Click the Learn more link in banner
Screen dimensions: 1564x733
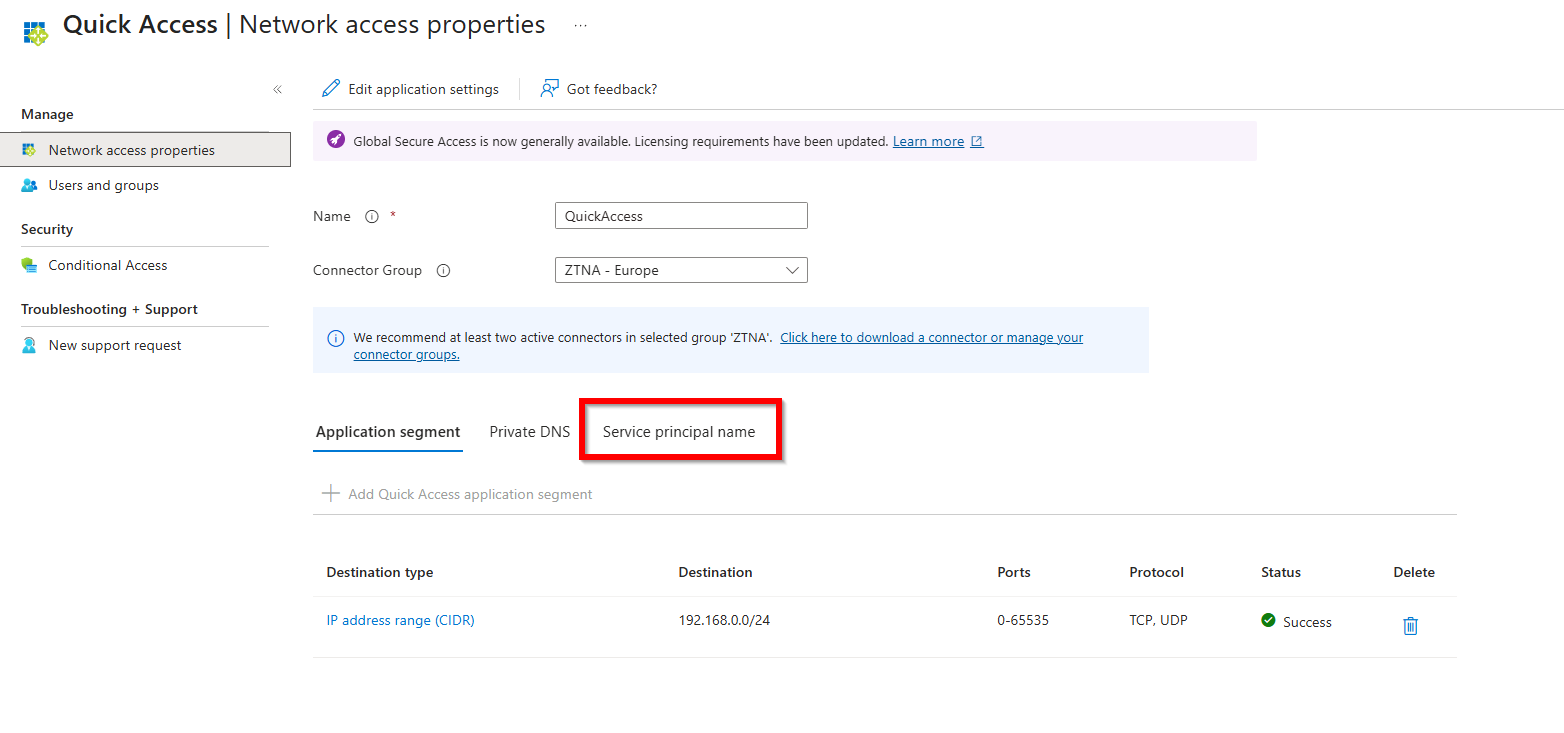coord(928,142)
